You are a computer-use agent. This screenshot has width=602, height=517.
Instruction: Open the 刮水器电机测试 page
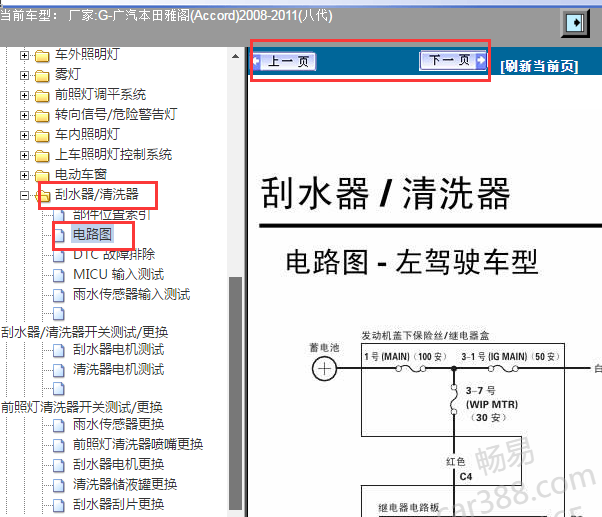point(119,349)
